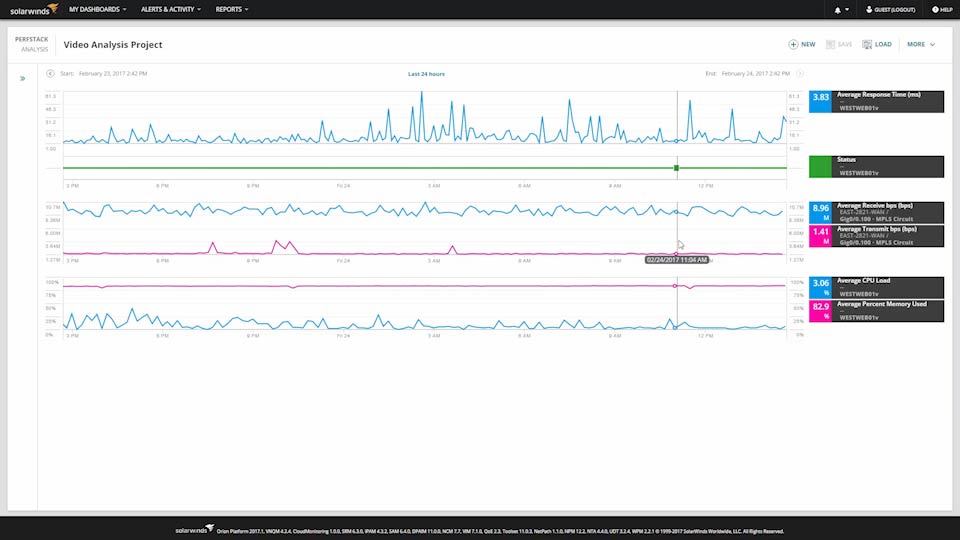Create a new PerfStack project with New
Screen dimensions: 960x540
click(801, 44)
